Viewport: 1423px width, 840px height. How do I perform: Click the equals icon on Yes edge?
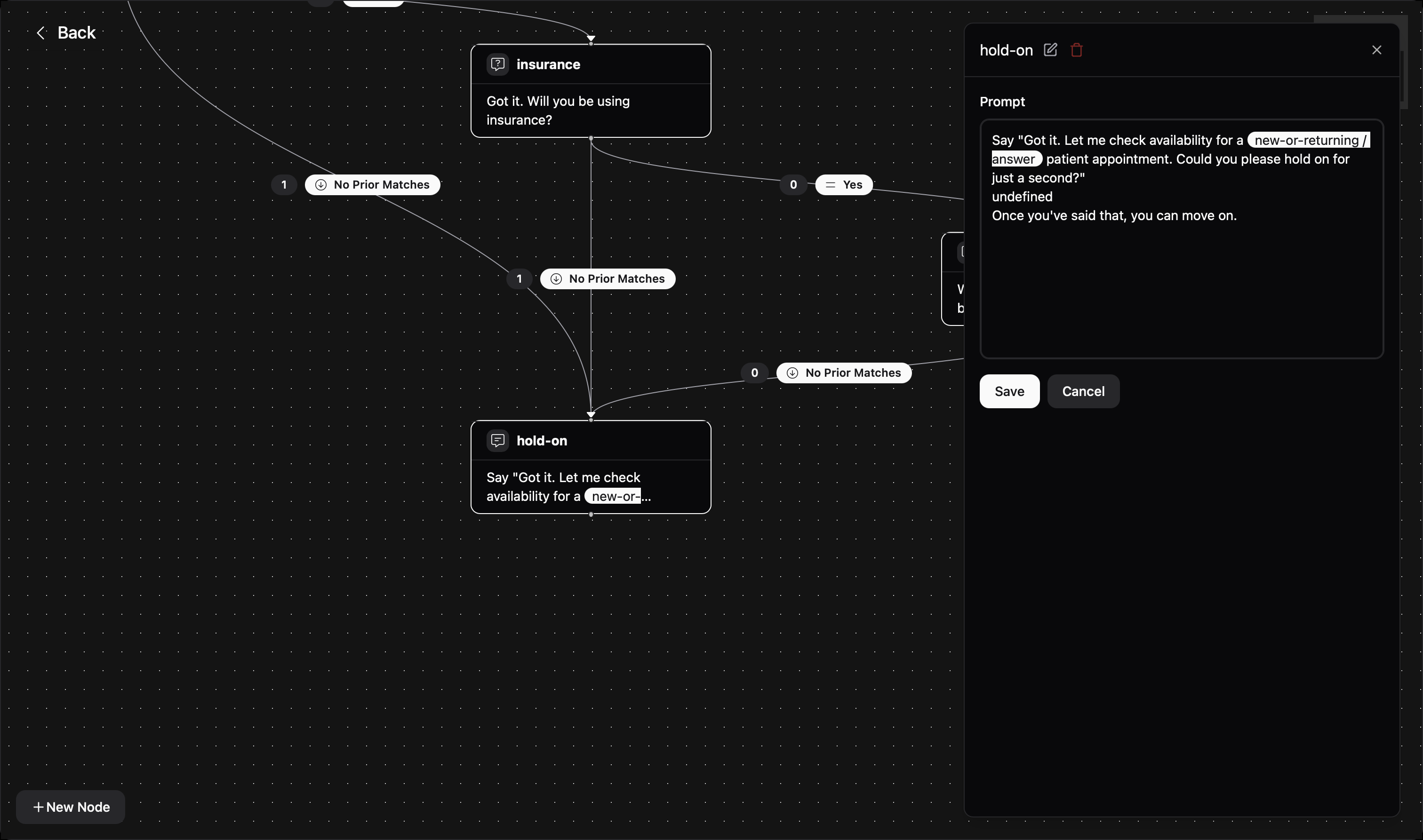830,184
